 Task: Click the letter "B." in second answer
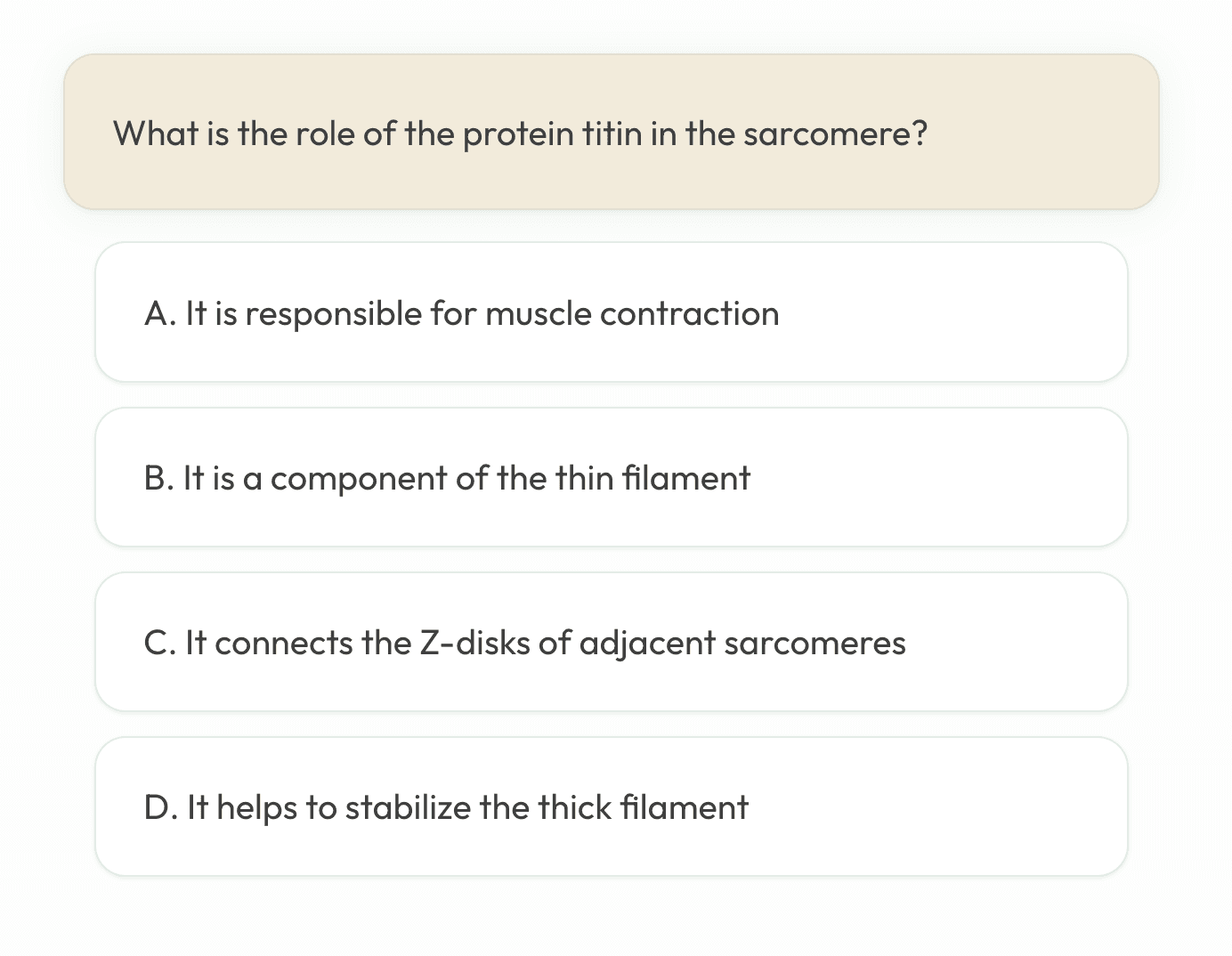pyautogui.click(x=158, y=478)
